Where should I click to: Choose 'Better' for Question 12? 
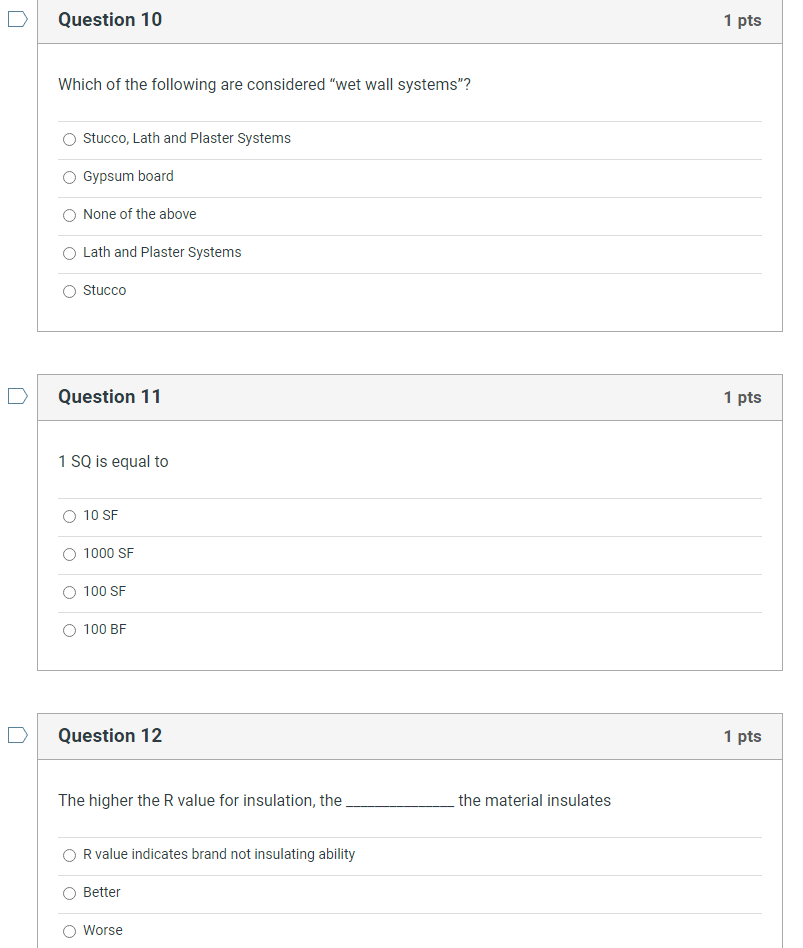69,893
